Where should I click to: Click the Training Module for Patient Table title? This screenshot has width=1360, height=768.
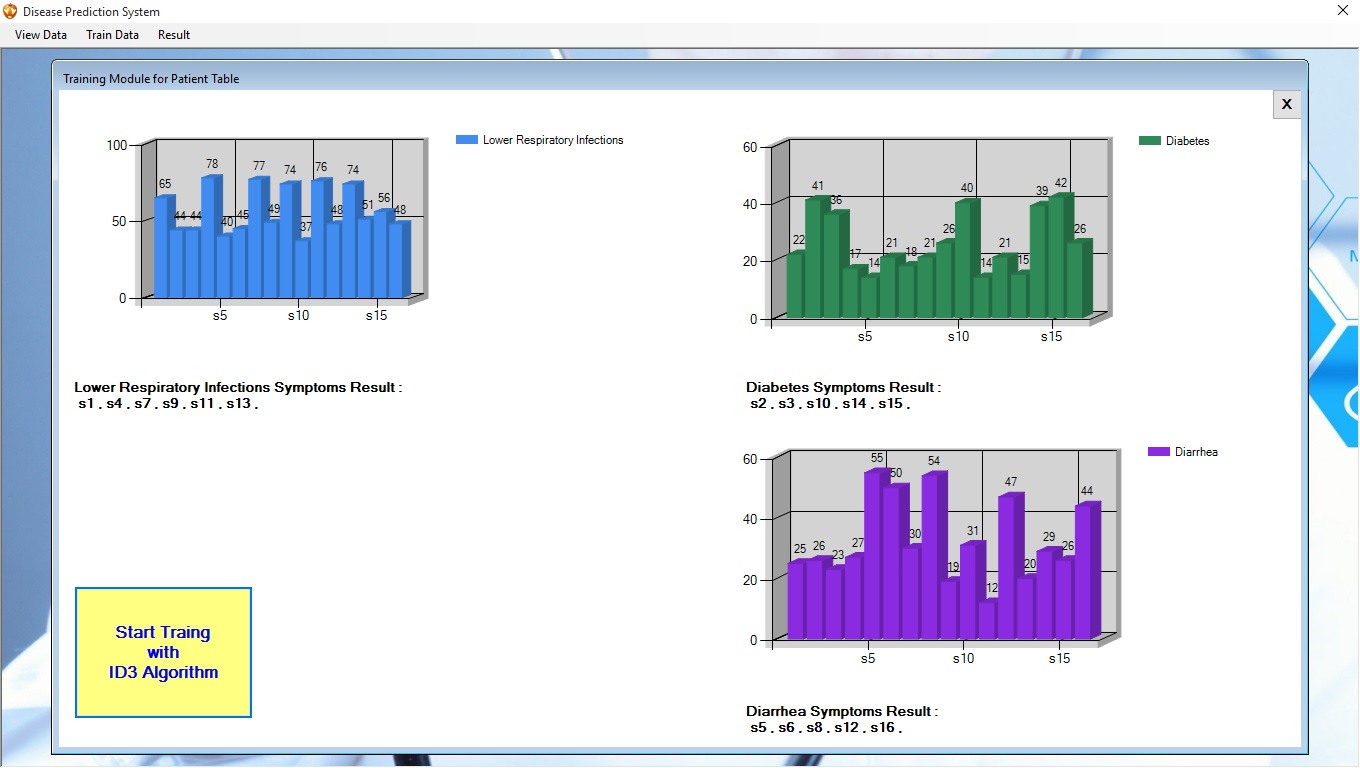pos(151,79)
